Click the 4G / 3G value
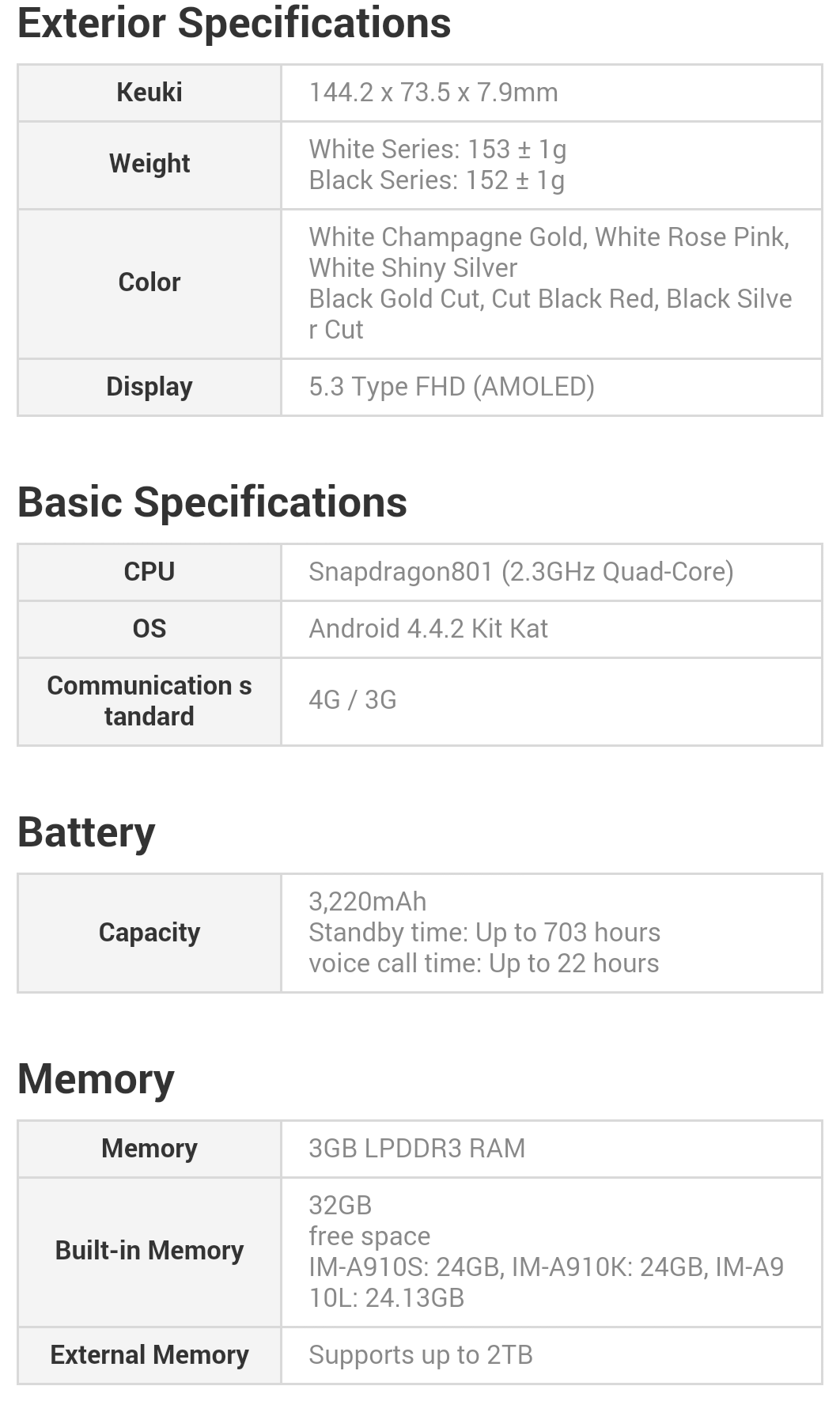840x1401 pixels. [352, 700]
